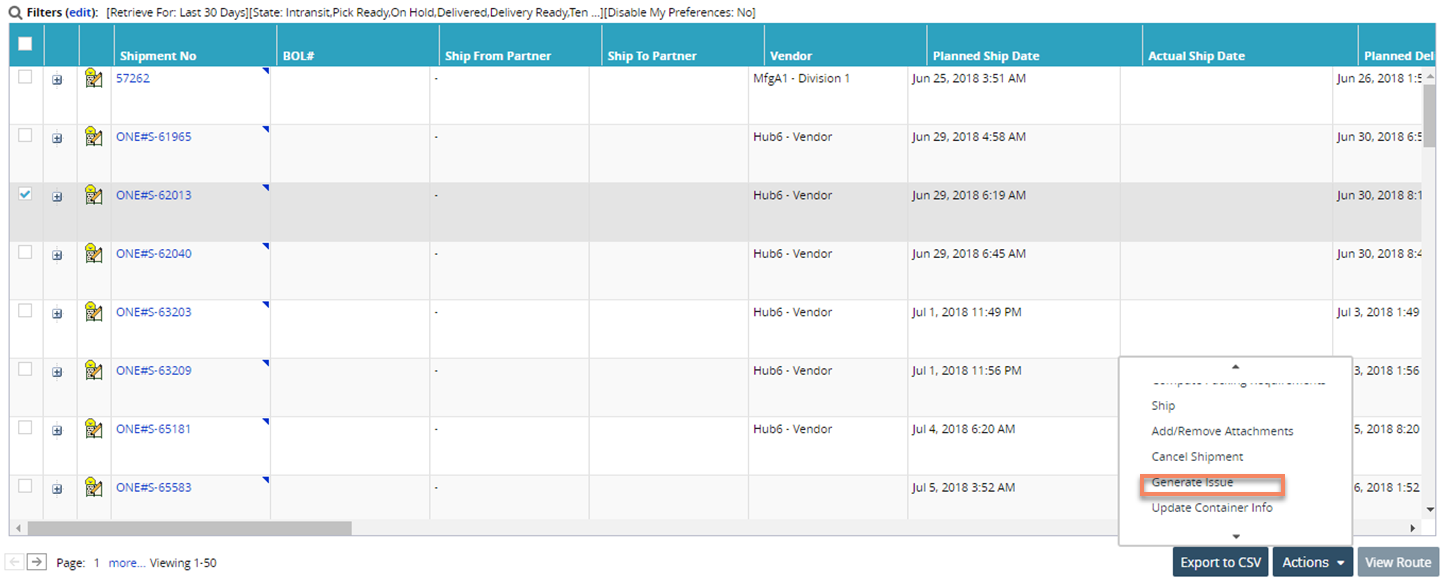The image size is (1448, 582).
Task: Go to next page with the right arrow
Action: (x=37, y=562)
